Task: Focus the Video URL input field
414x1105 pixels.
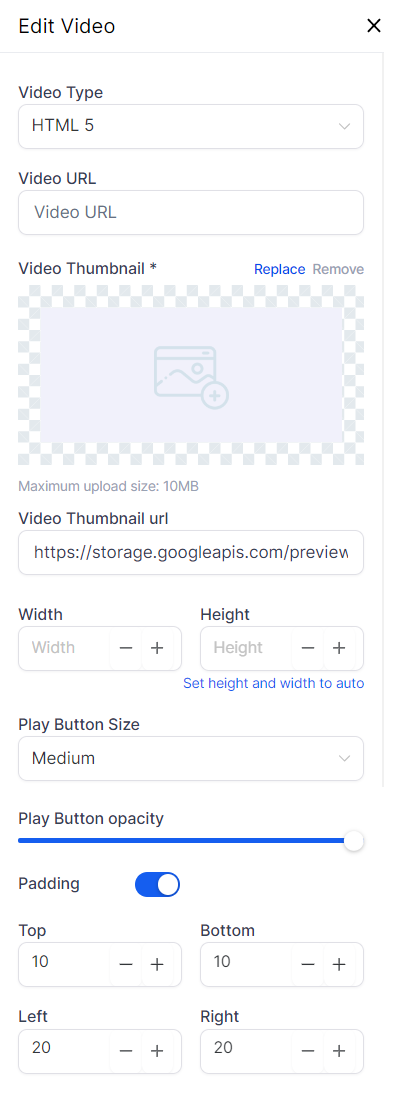Action: [191, 212]
